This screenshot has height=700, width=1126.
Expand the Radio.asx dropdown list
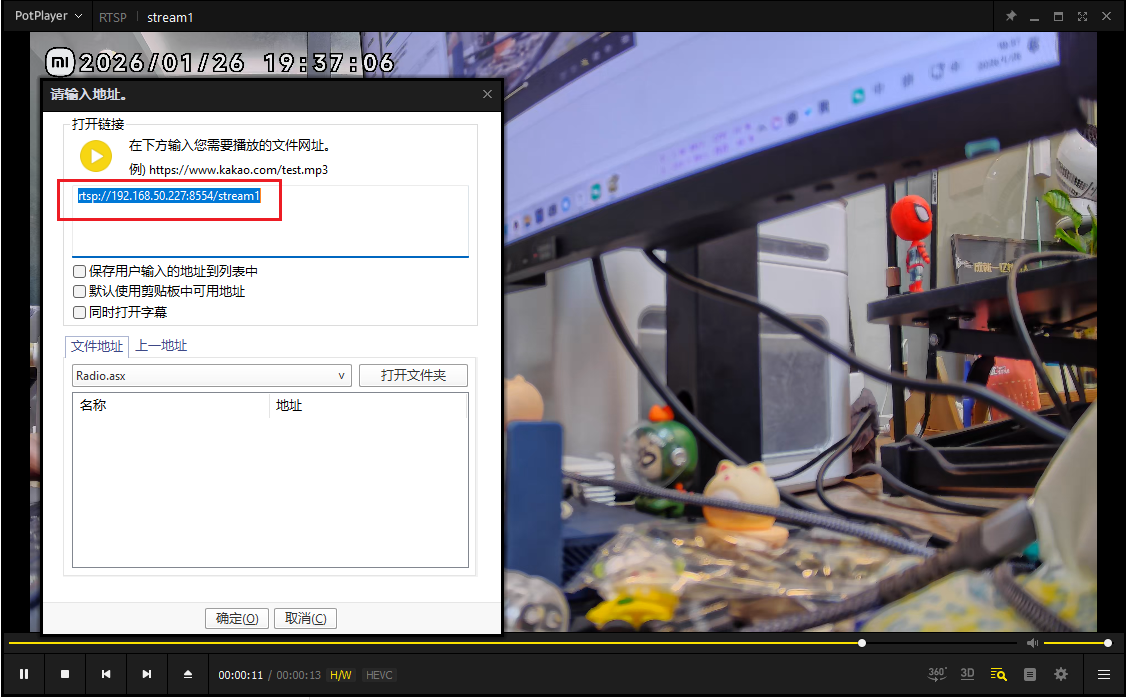(x=341, y=376)
